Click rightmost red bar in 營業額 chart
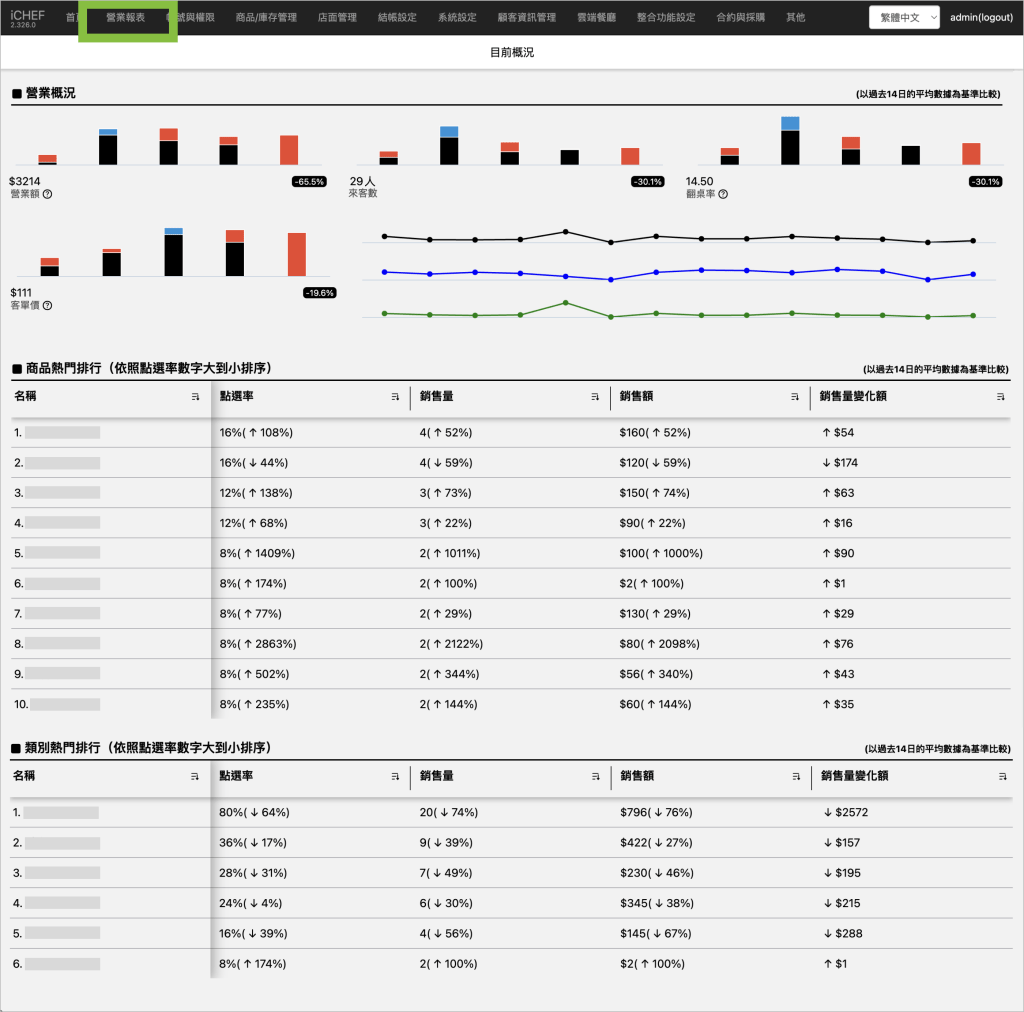Image resolution: width=1024 pixels, height=1012 pixels. click(289, 150)
